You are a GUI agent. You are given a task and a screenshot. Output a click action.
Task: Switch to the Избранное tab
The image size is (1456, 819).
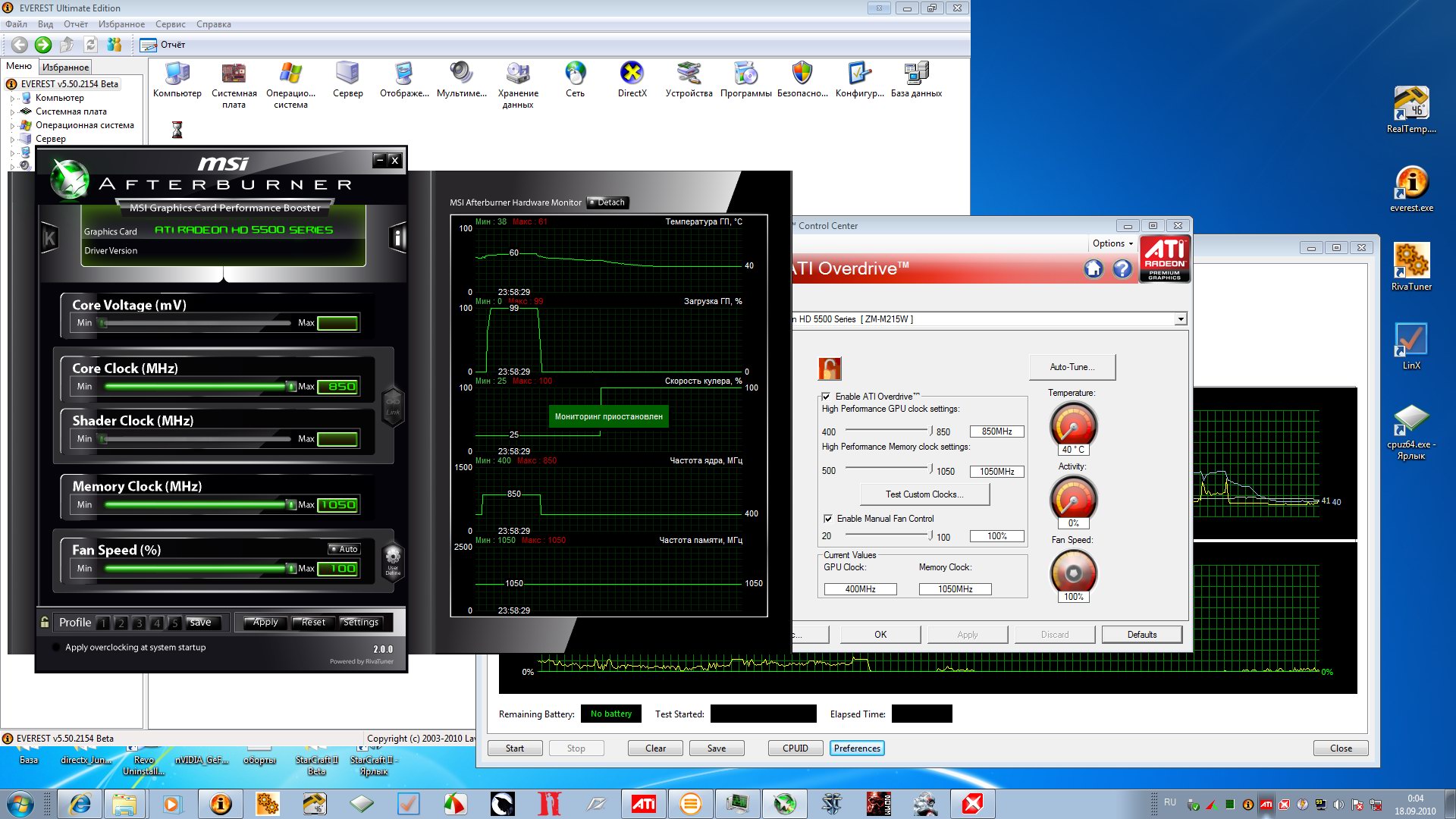click(65, 67)
